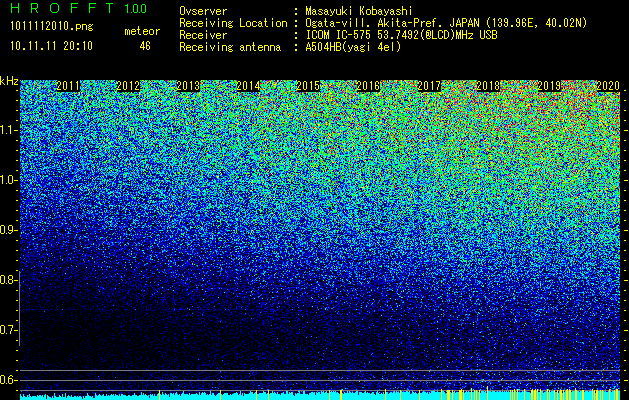Screen dimensions: 629x400
Task: Click the 2020 time marker
Action: pyautogui.click(x=608, y=86)
